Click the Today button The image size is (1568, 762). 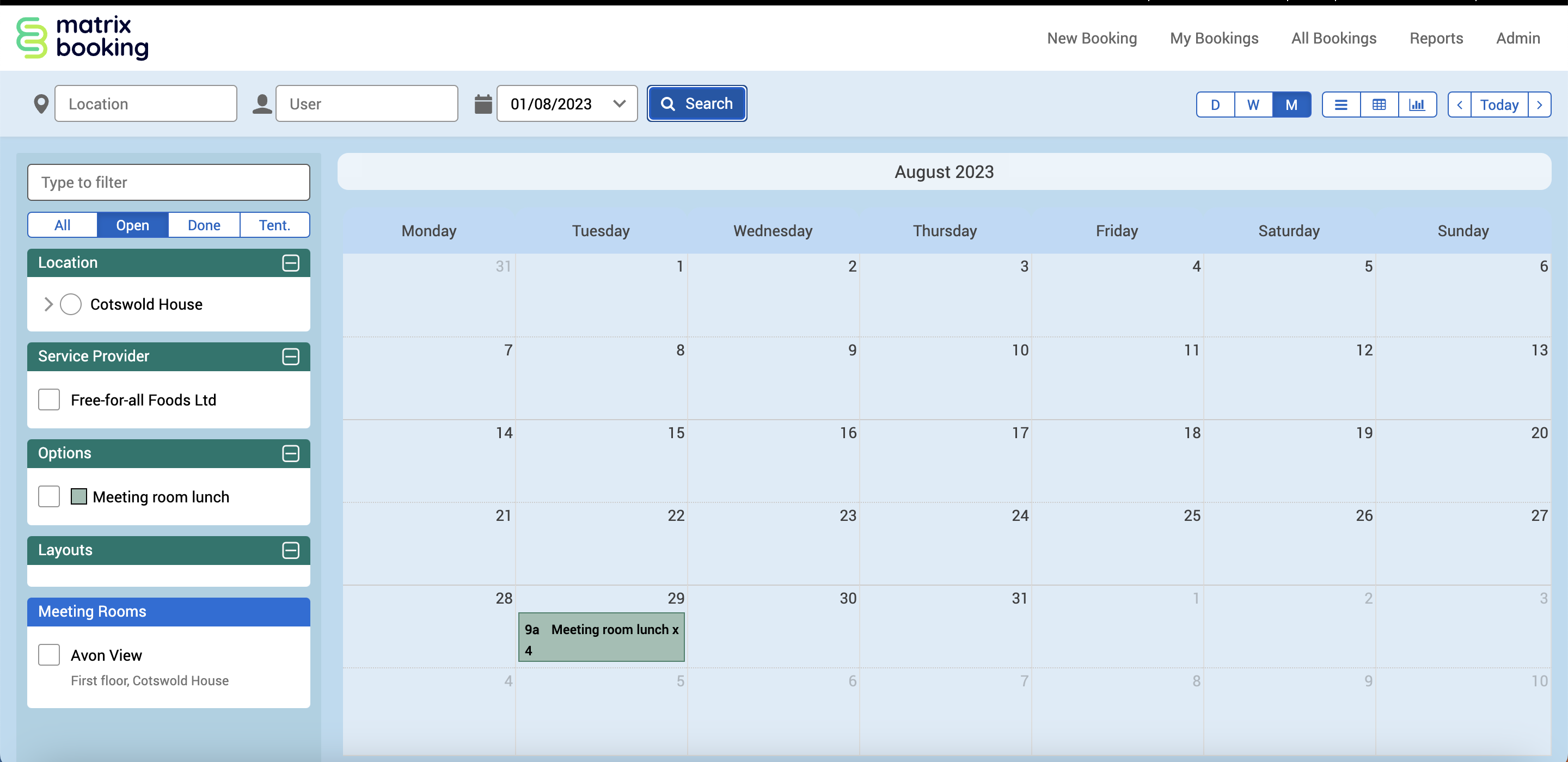click(1499, 105)
